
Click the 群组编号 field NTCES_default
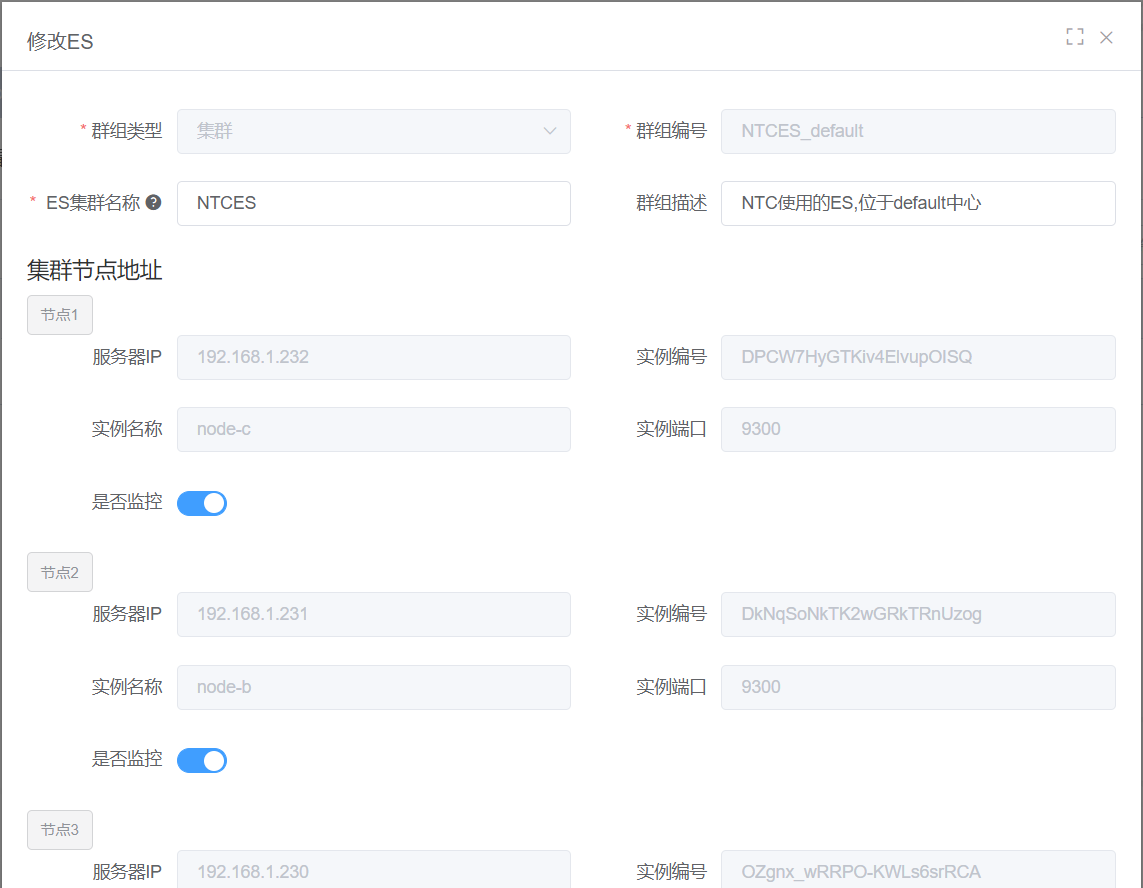click(918, 131)
